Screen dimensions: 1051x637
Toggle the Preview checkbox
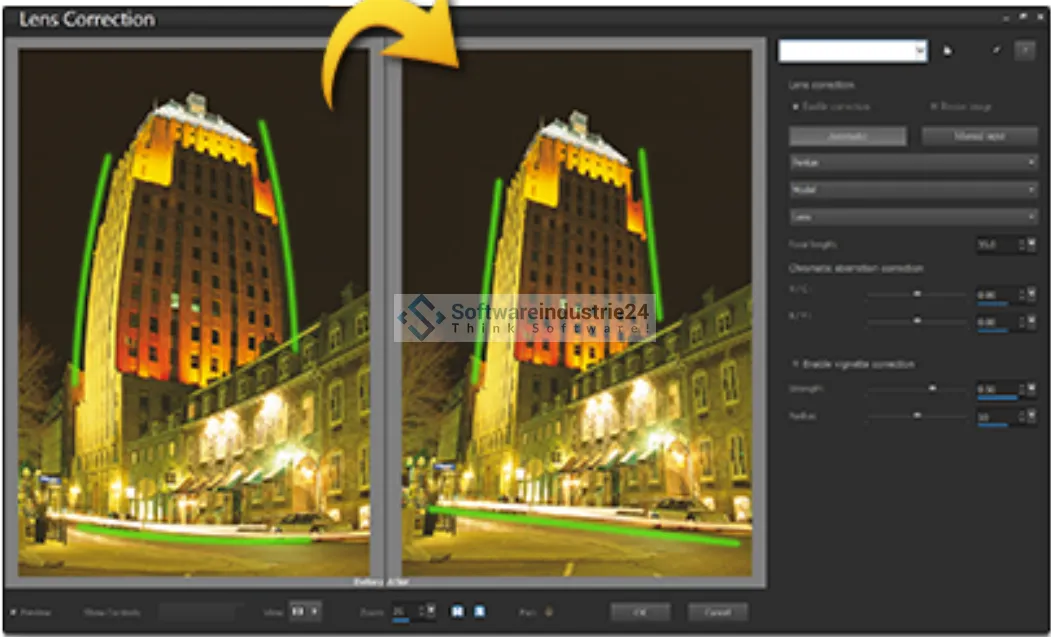click(x=13, y=612)
